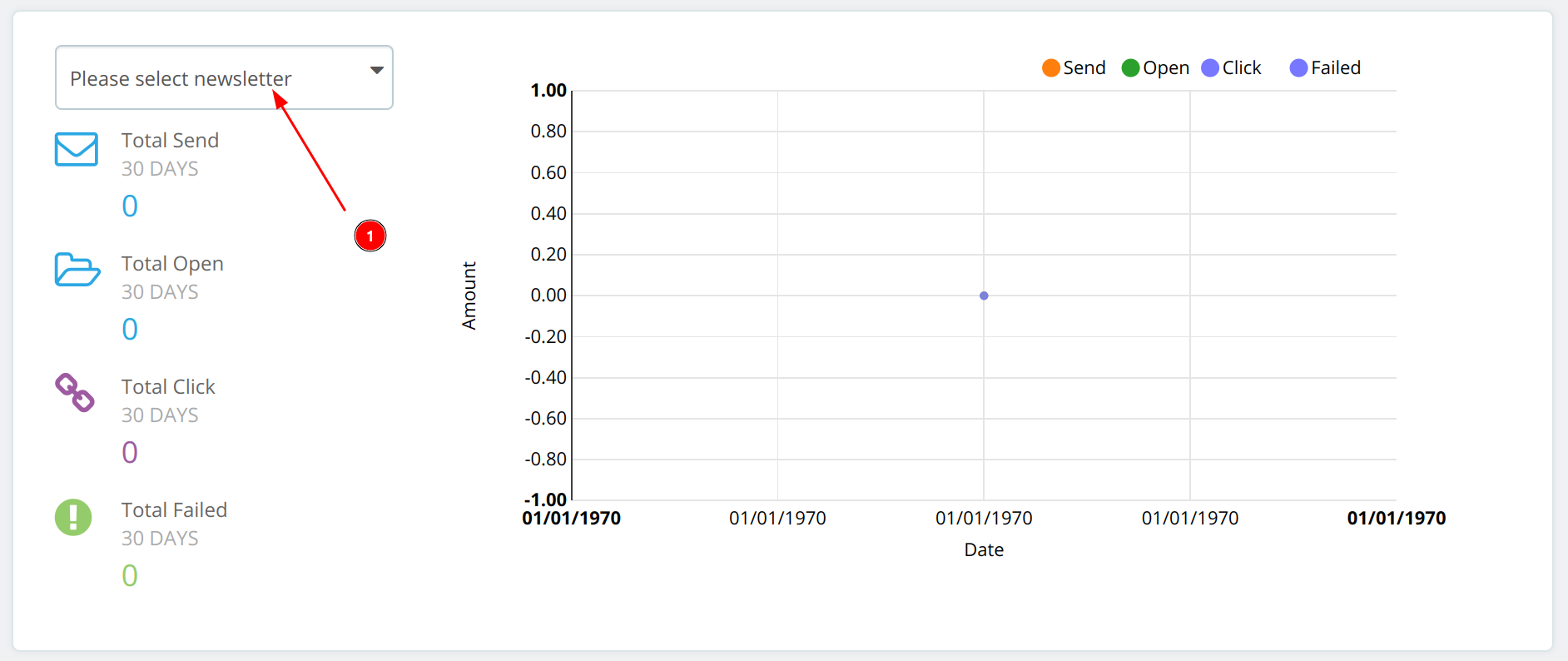Click the green Open legend dot
The width and height of the screenshot is (1568, 661).
(1130, 68)
